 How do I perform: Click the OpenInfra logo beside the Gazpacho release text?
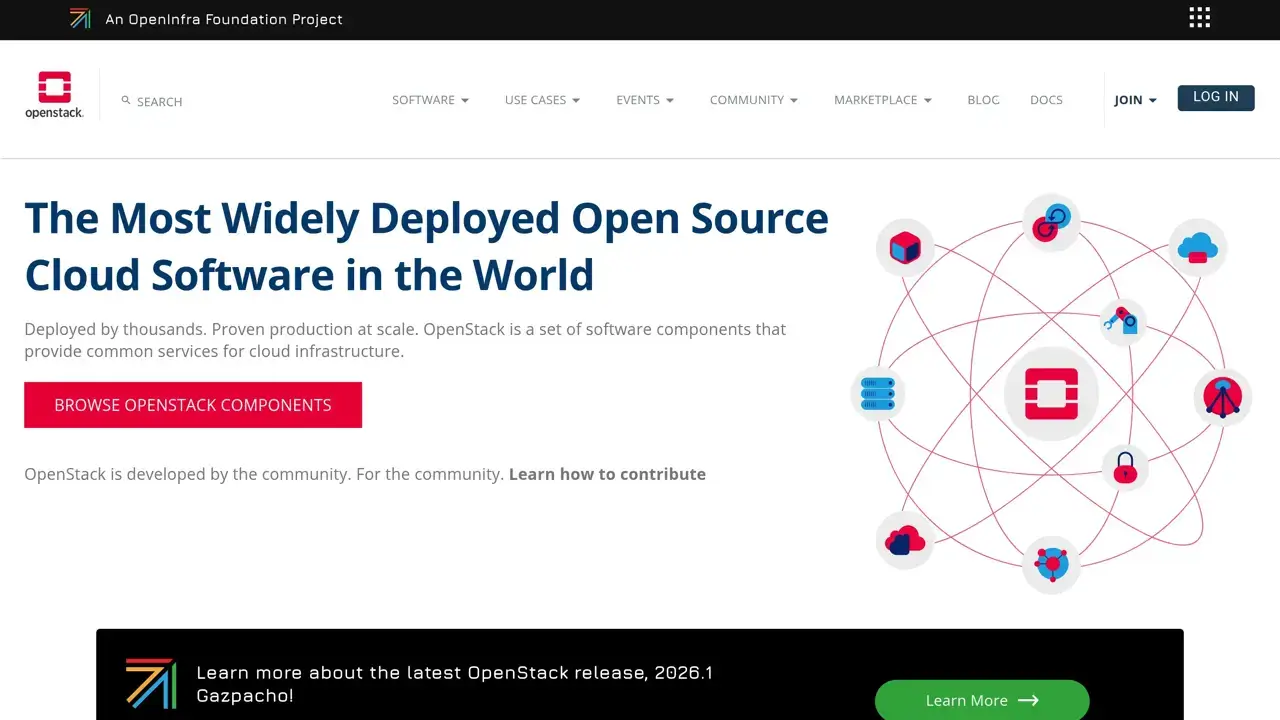click(151, 684)
